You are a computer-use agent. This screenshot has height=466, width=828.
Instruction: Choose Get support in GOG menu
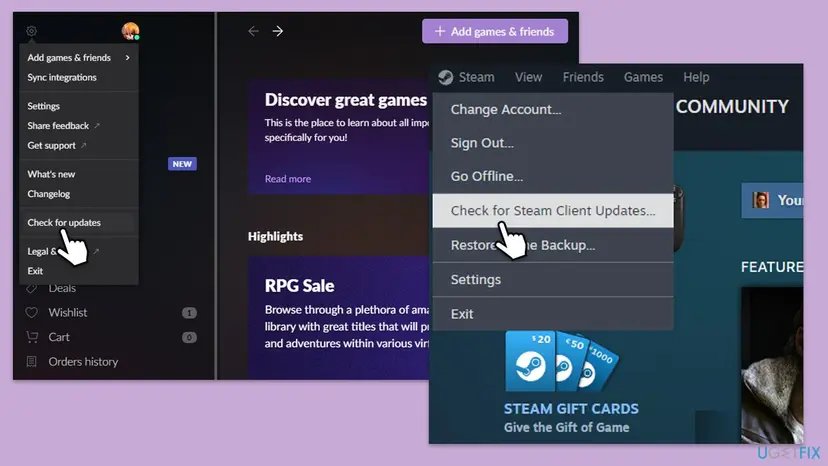79,145
